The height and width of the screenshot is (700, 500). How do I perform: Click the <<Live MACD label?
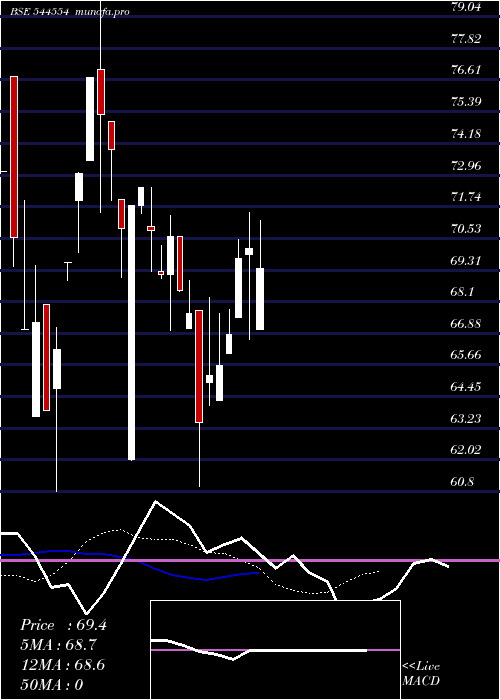click(421, 674)
